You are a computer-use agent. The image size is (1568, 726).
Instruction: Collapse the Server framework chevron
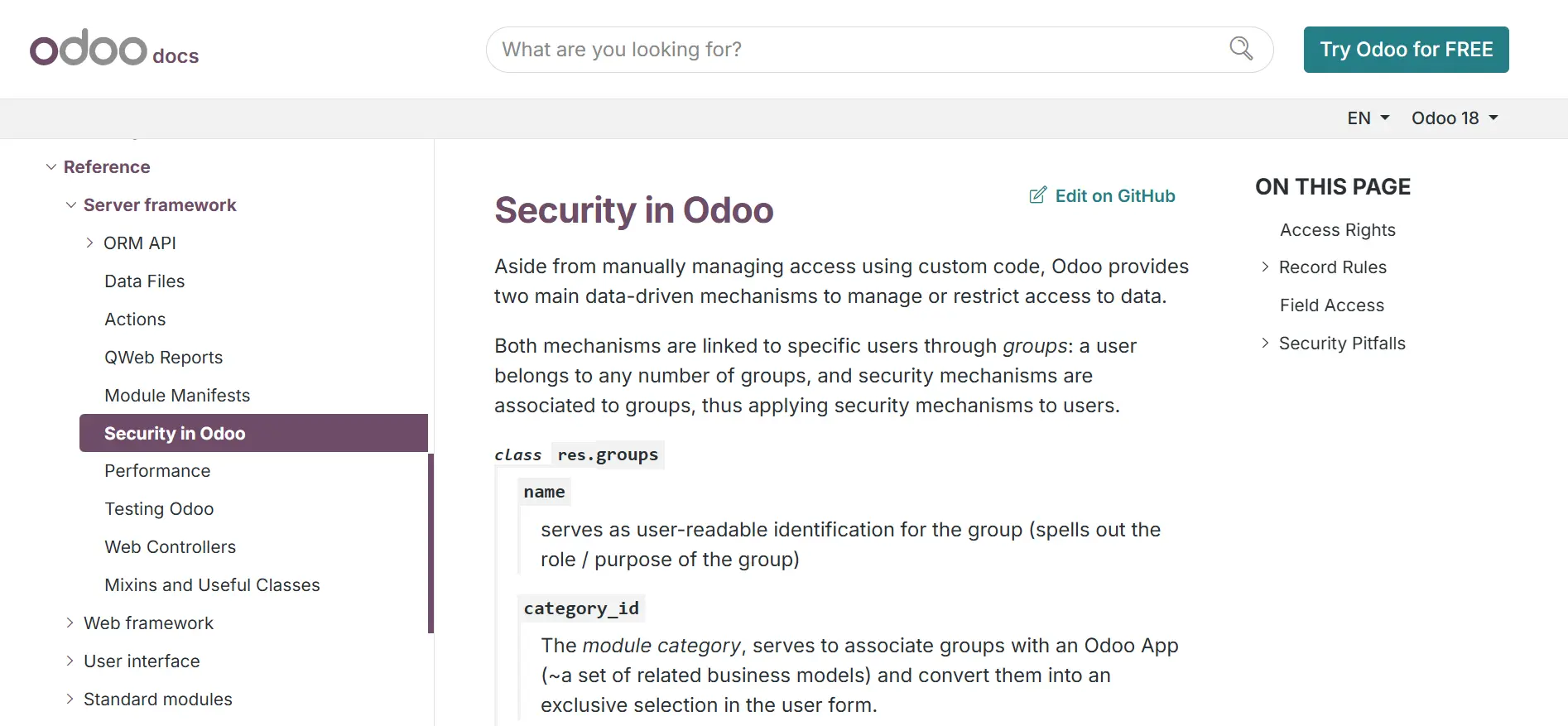71,205
